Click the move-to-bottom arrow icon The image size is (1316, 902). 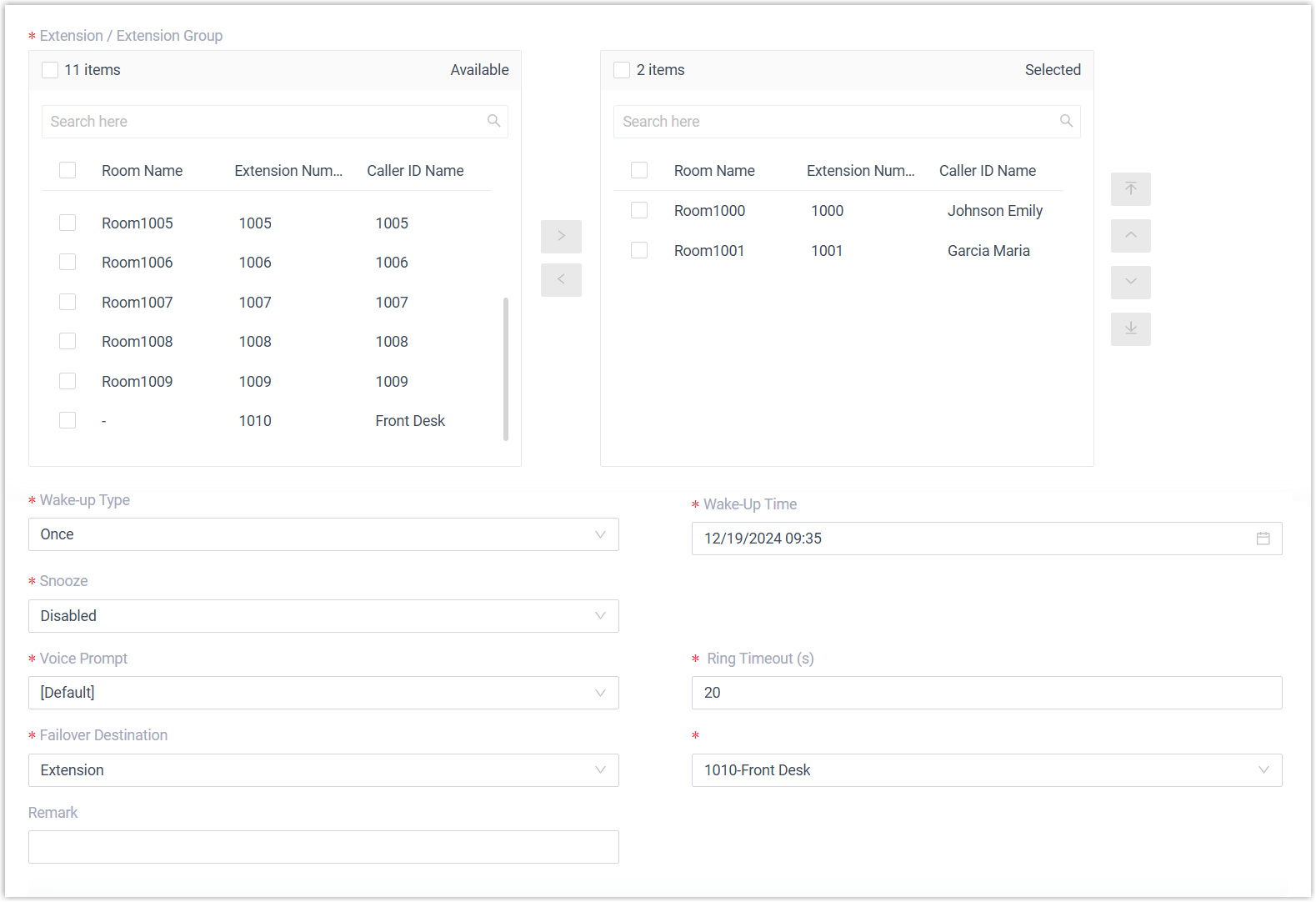(1130, 329)
